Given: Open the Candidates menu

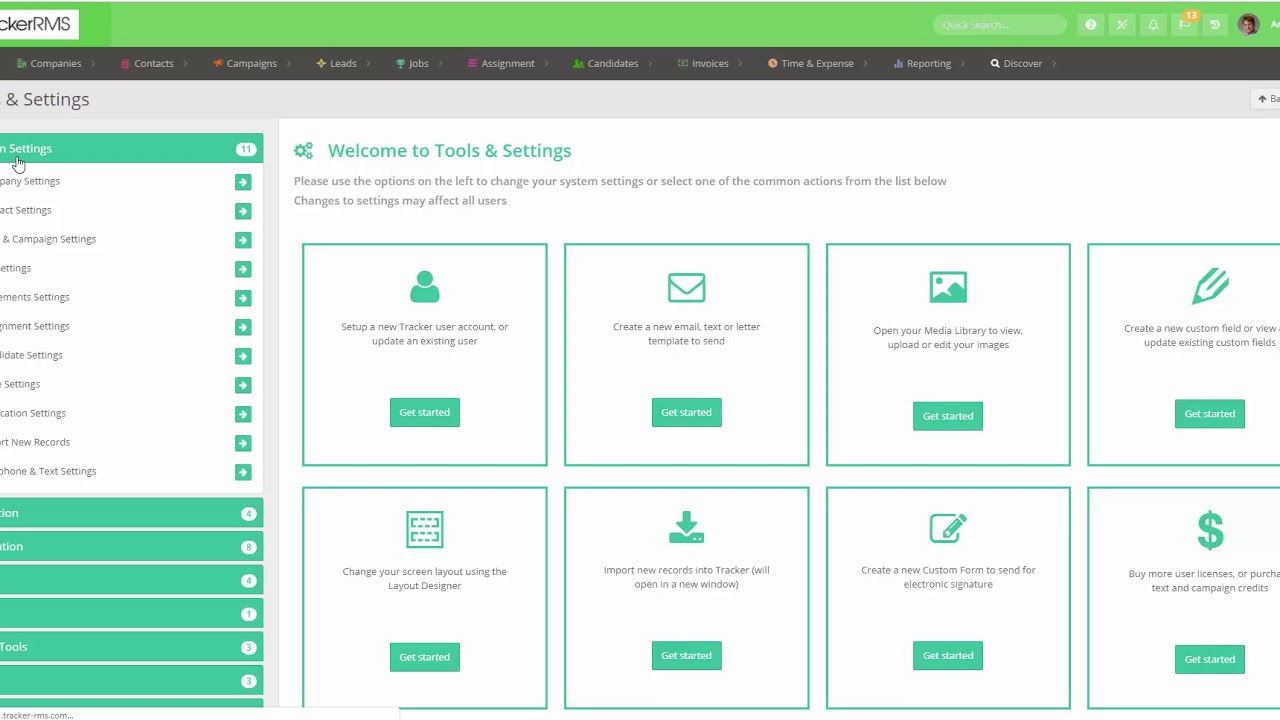Looking at the screenshot, I should point(612,63).
